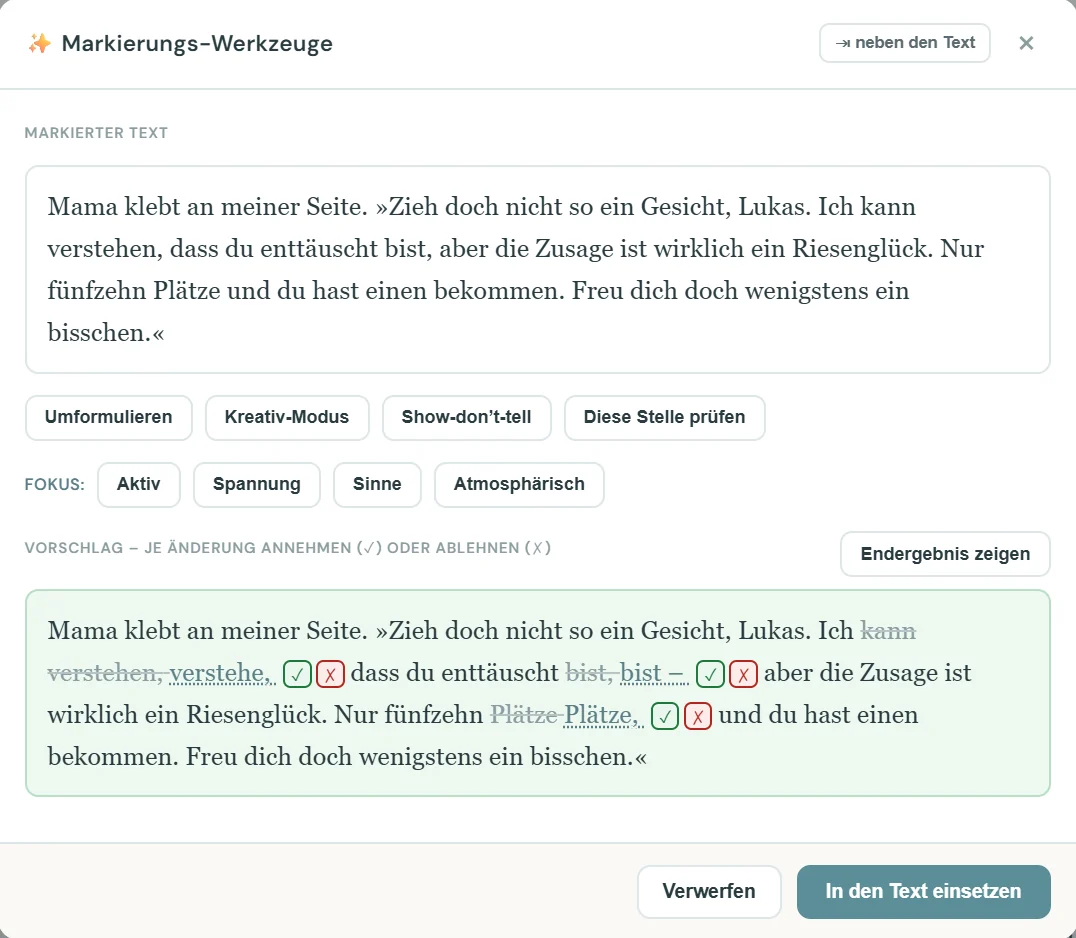Click the 'MARKIERTER TEXT' label

[x=96, y=133]
